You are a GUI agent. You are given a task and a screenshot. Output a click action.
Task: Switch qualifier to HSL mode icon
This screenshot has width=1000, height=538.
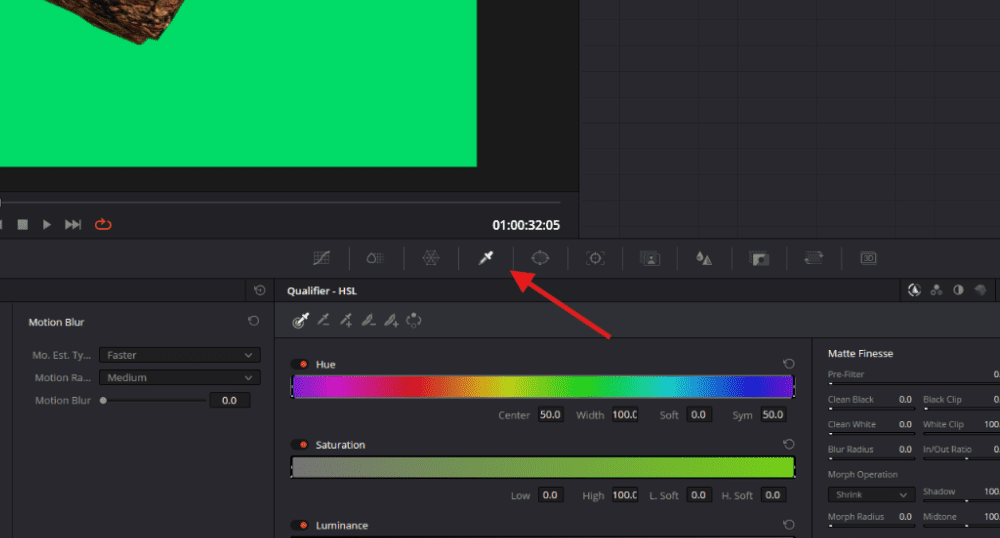pos(914,291)
